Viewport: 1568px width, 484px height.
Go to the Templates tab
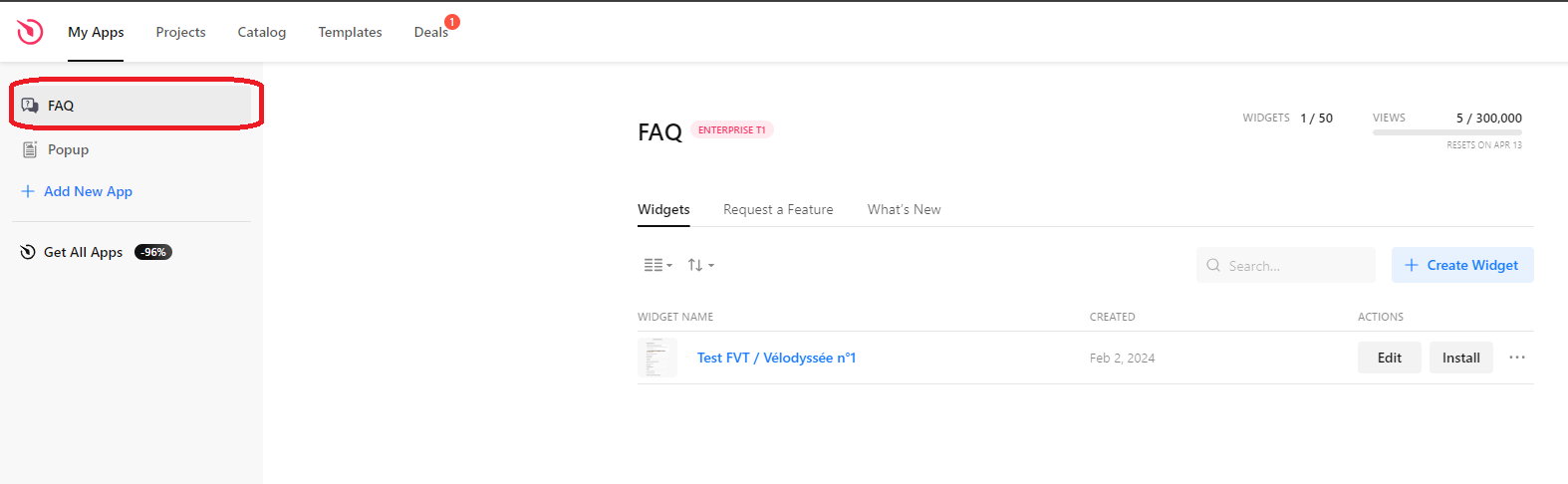350,32
